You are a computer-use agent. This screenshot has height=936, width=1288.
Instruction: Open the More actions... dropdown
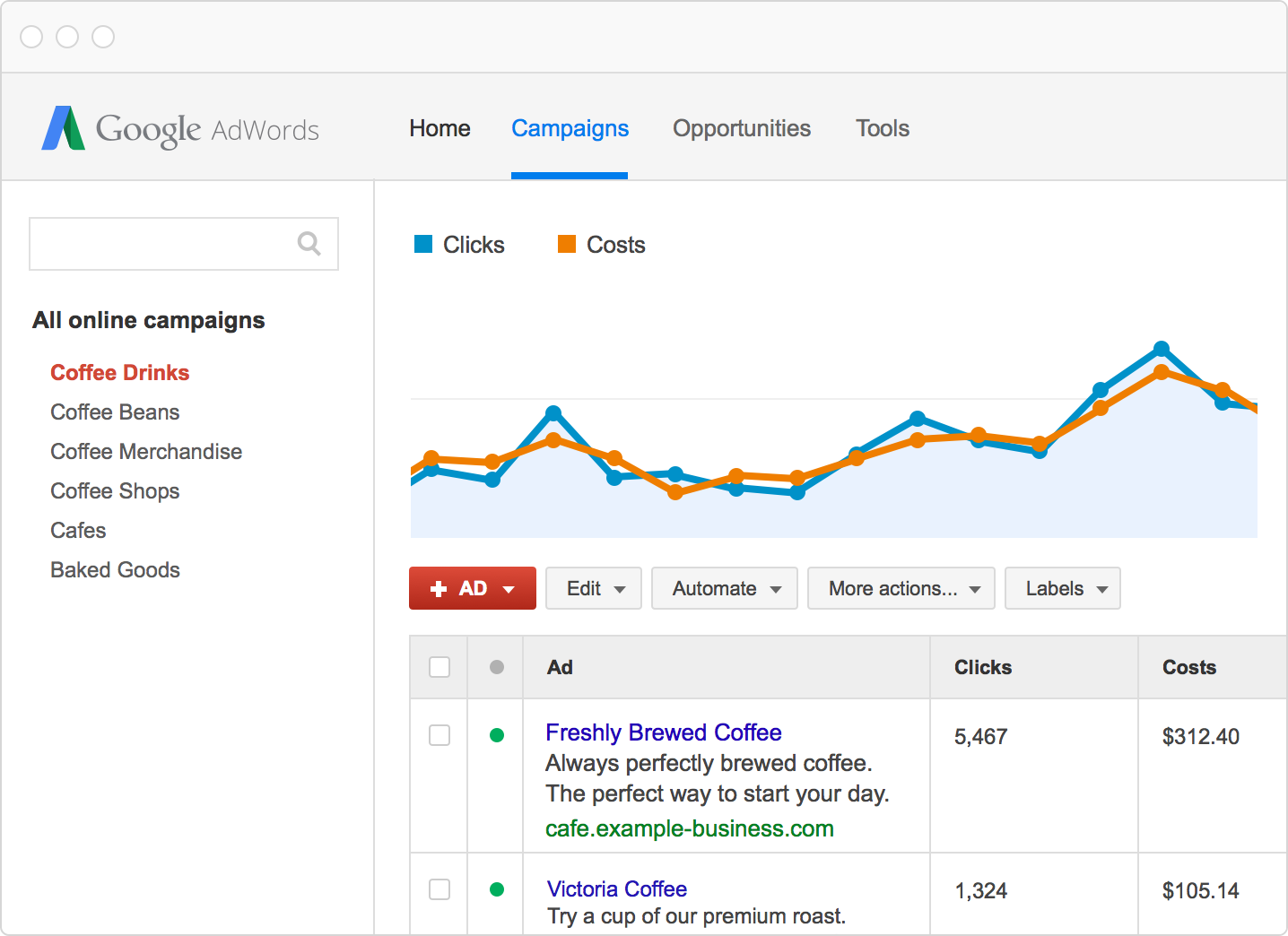pos(901,588)
